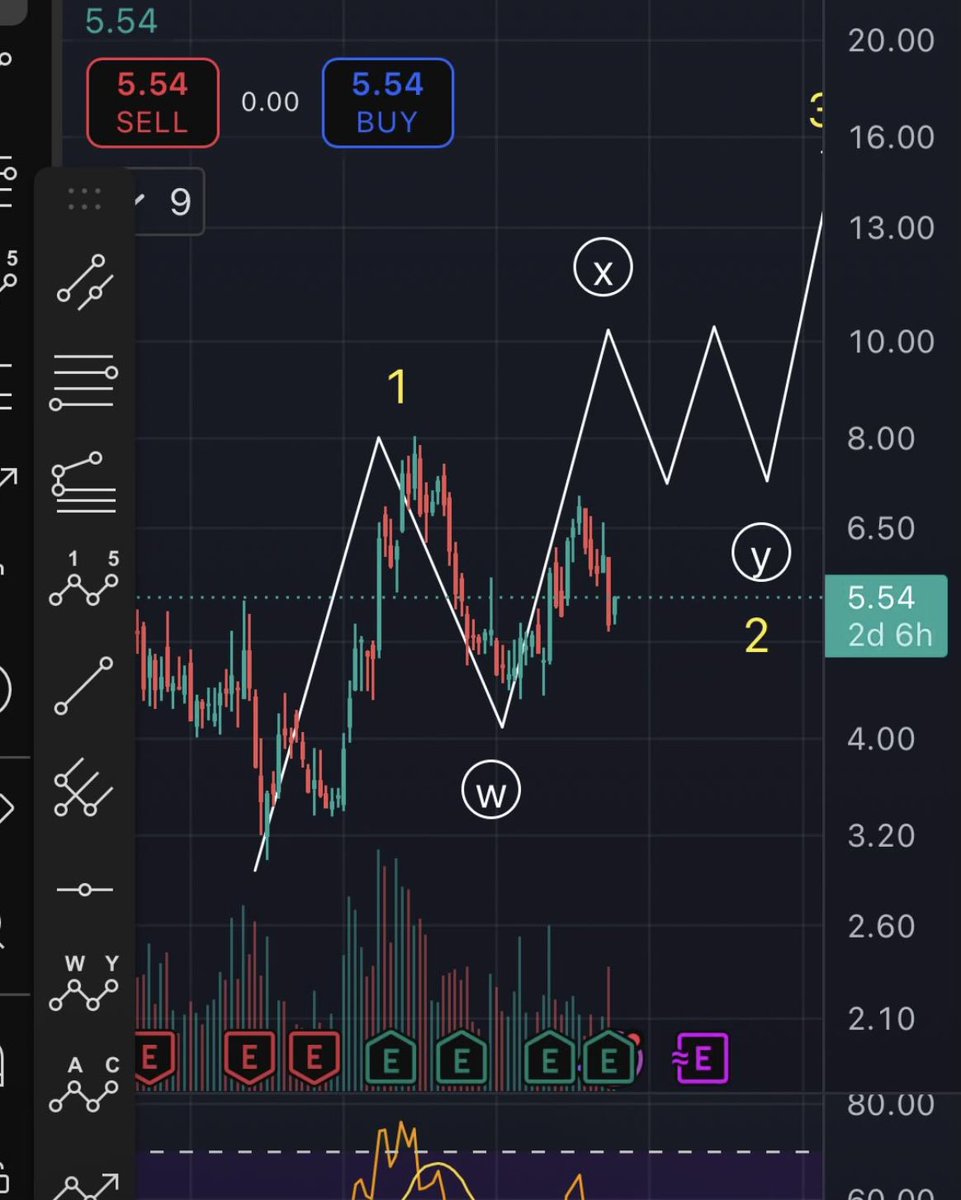Select the circled x wave label
Image resolution: width=961 pixels, height=1200 pixels.
click(x=603, y=268)
